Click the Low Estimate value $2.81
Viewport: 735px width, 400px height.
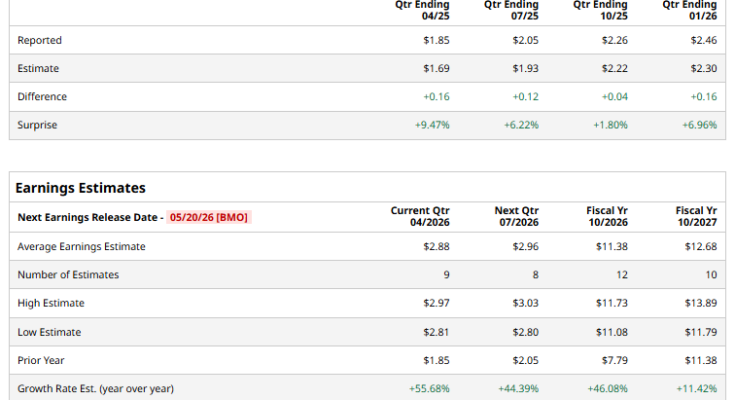[x=436, y=332]
